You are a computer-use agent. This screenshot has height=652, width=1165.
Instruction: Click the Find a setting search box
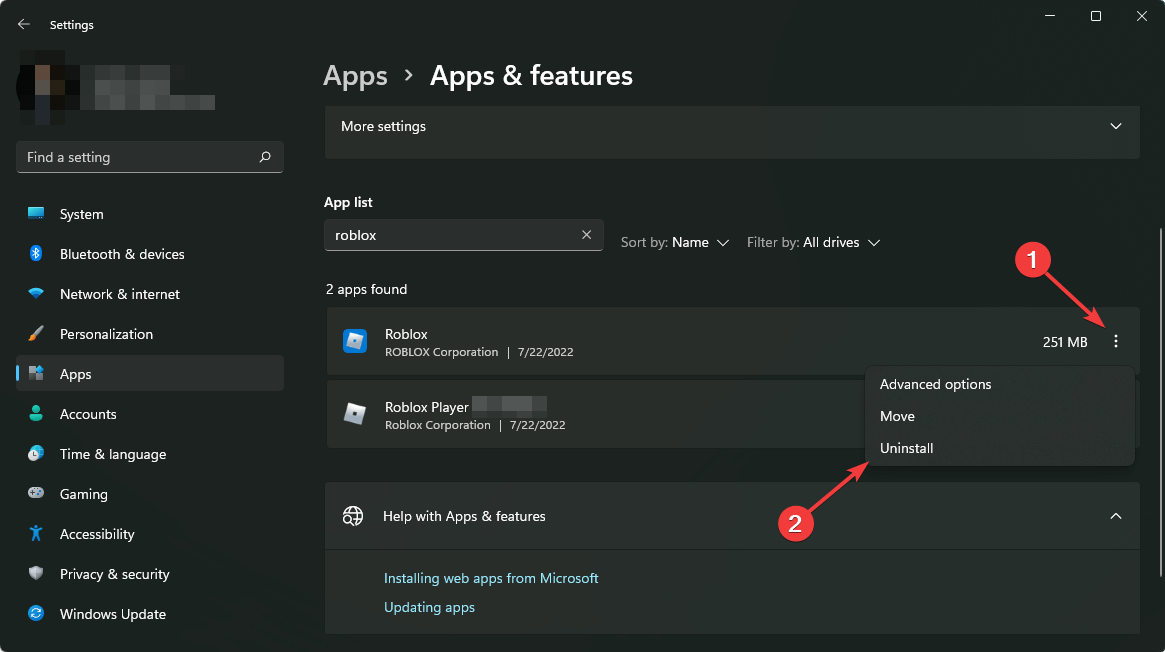[x=149, y=157]
